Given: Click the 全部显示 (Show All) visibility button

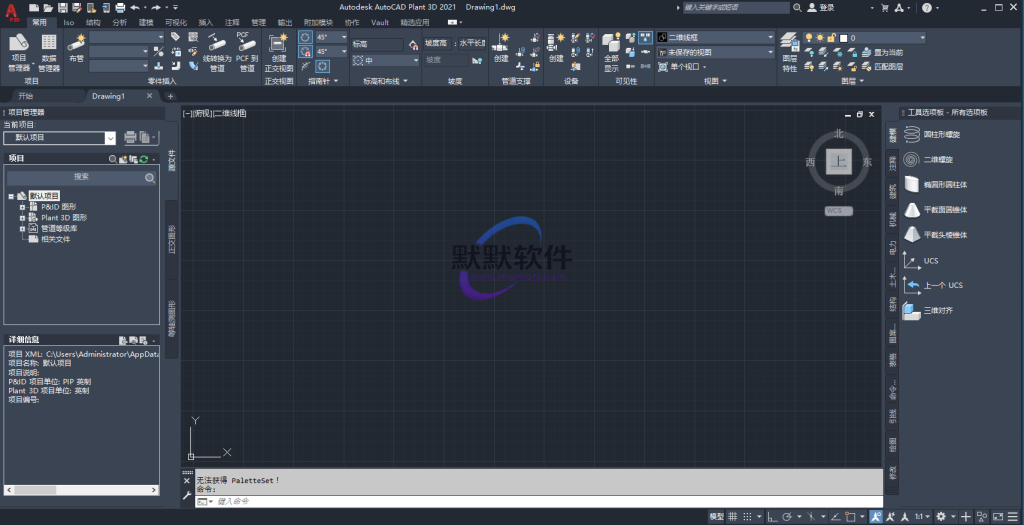Looking at the screenshot, I should (x=611, y=50).
